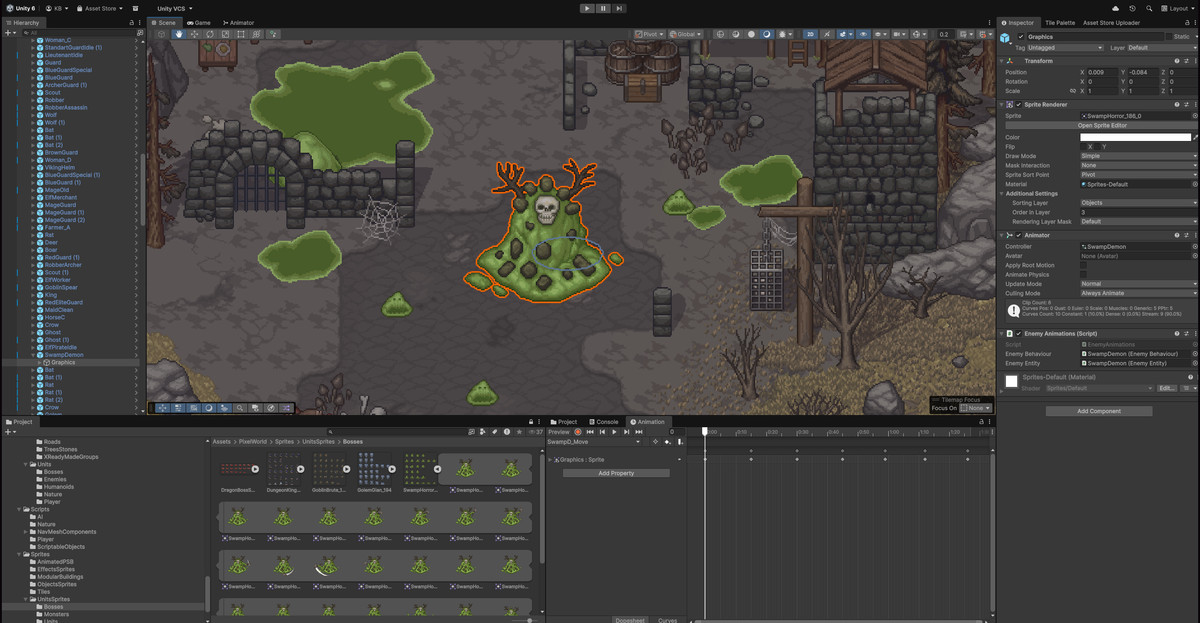Viewport: 1200px width, 623px height.
Task: Click the white material preview swatch
Action: 1011,381
